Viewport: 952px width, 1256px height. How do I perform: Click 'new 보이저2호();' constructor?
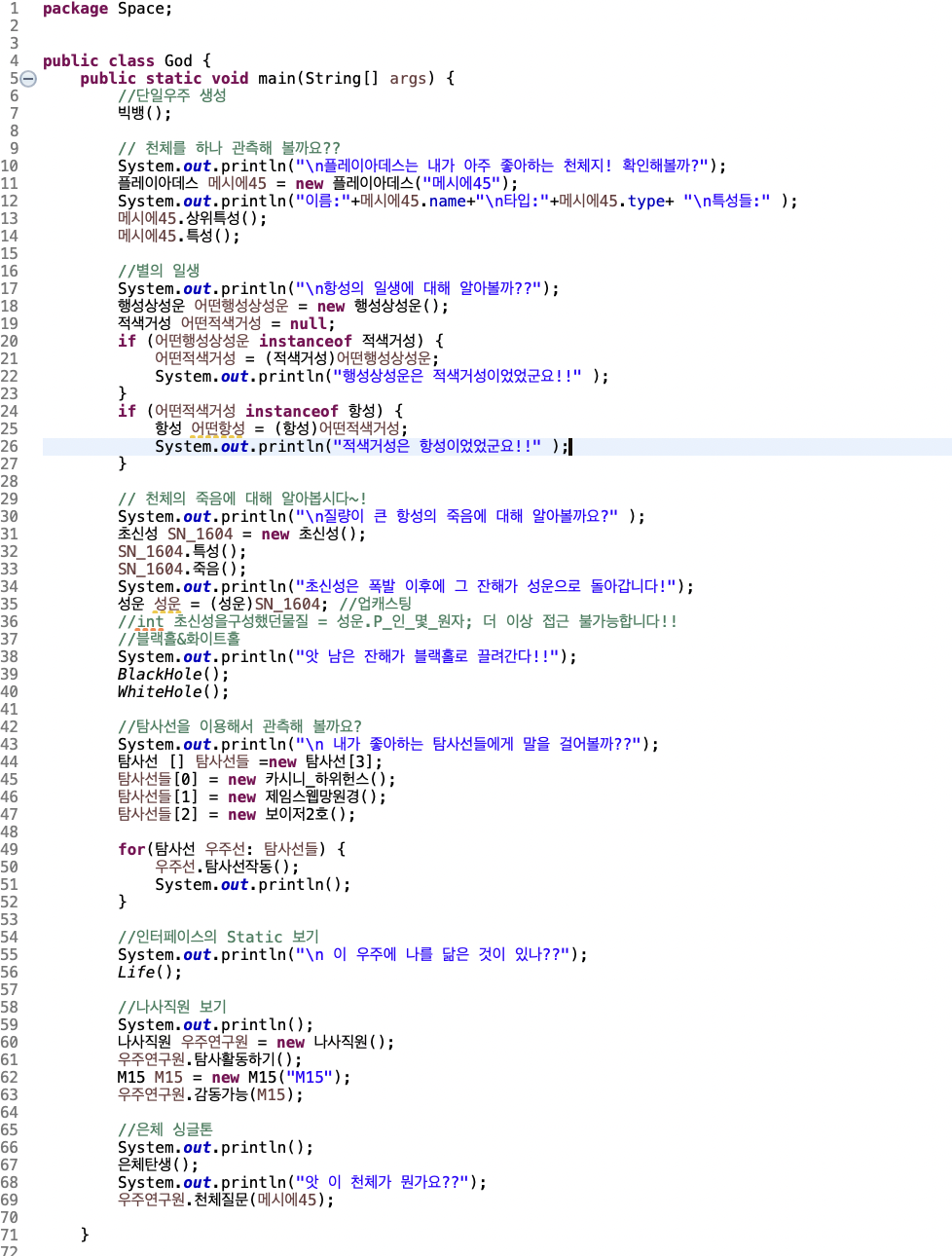point(292,815)
